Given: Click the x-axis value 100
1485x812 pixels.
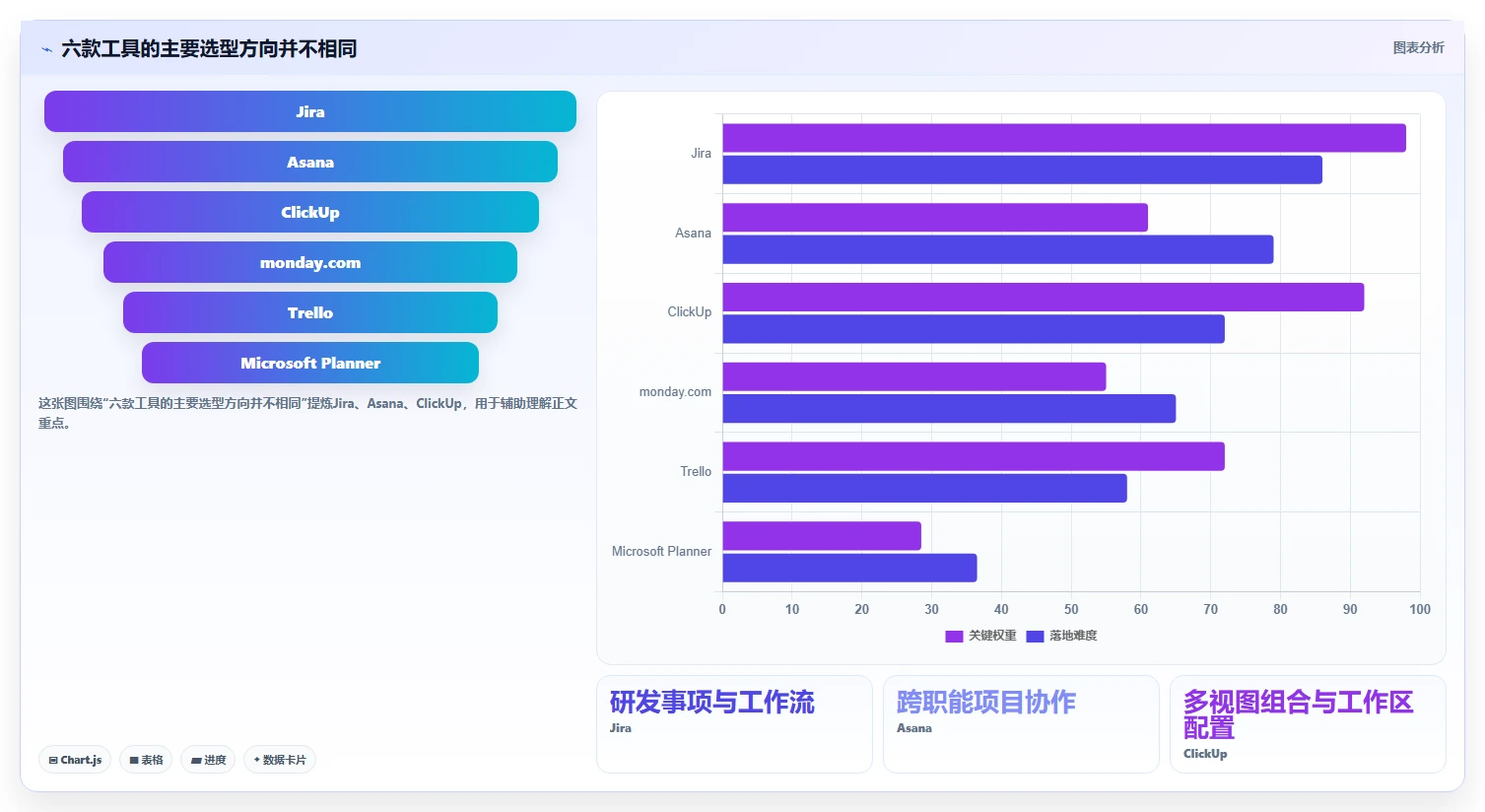Looking at the screenshot, I should [1419, 610].
